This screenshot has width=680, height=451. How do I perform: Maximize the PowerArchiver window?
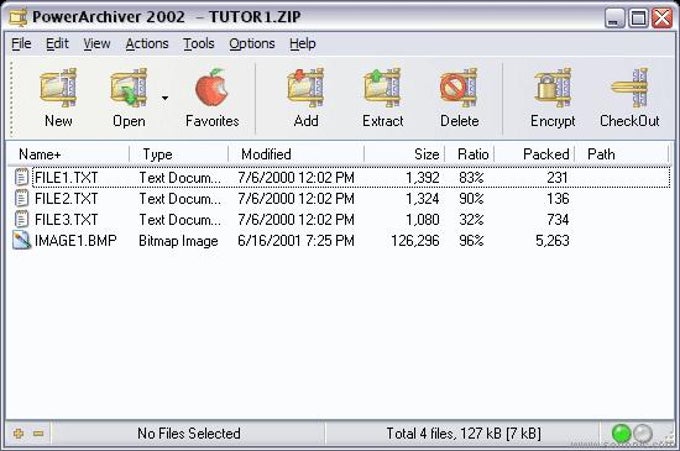click(638, 18)
